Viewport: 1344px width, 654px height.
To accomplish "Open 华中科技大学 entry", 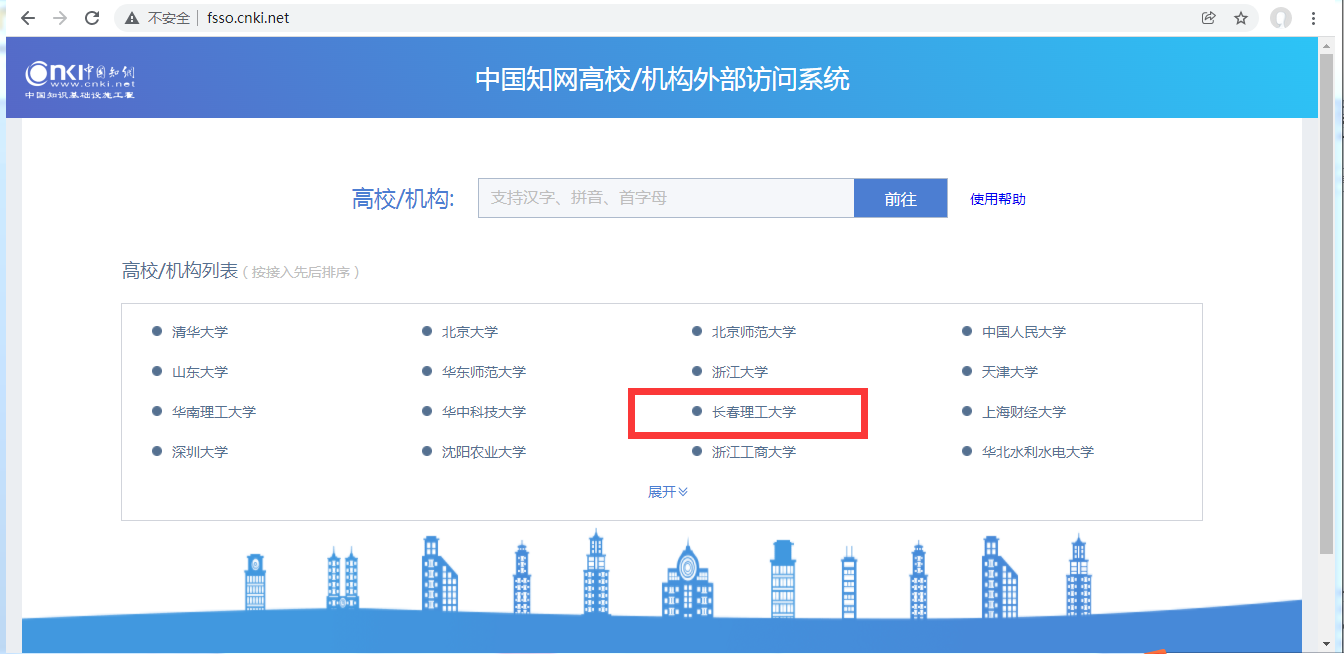I will pyautogui.click(x=484, y=412).
